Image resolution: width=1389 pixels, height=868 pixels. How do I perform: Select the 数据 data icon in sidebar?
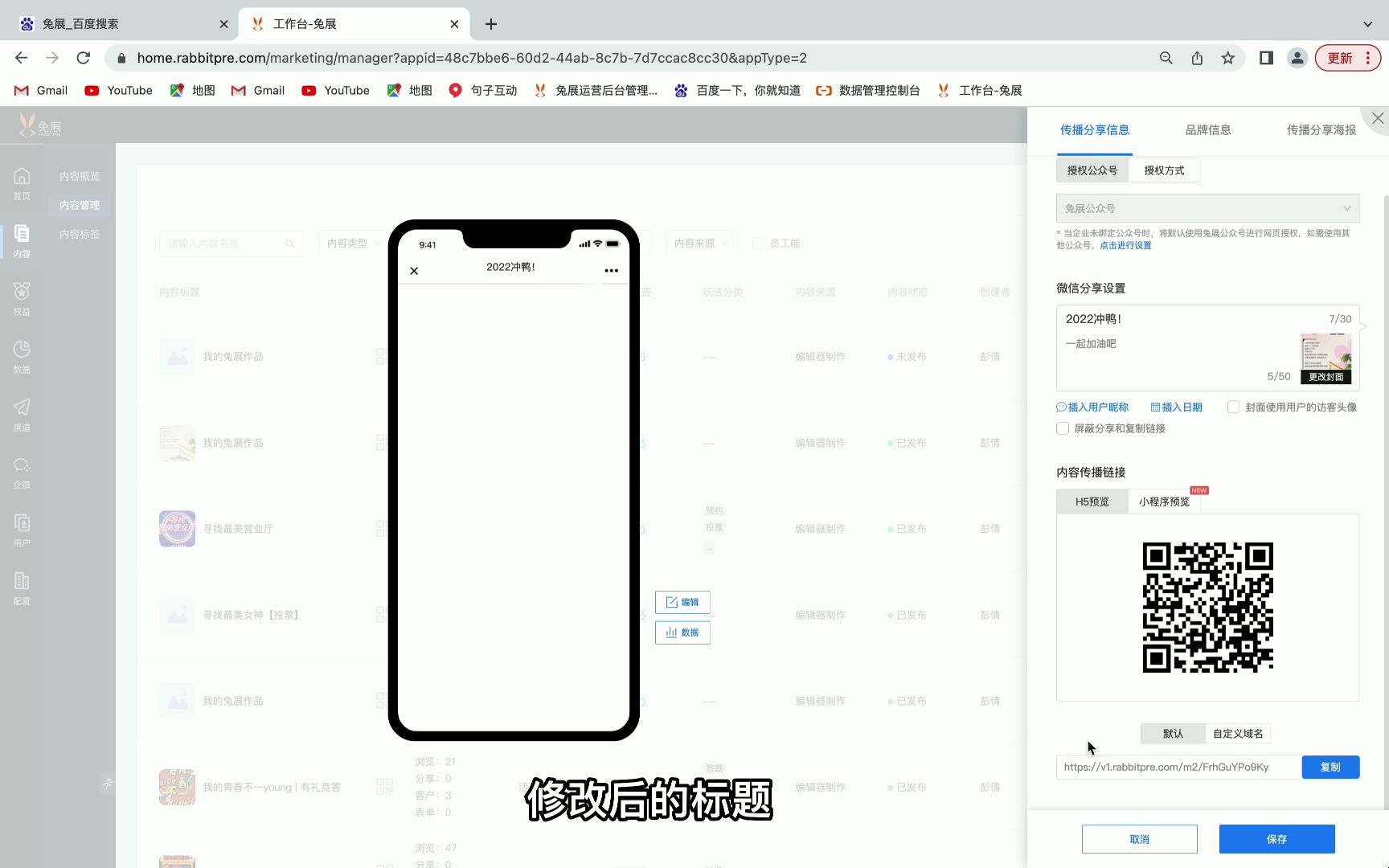[22, 354]
